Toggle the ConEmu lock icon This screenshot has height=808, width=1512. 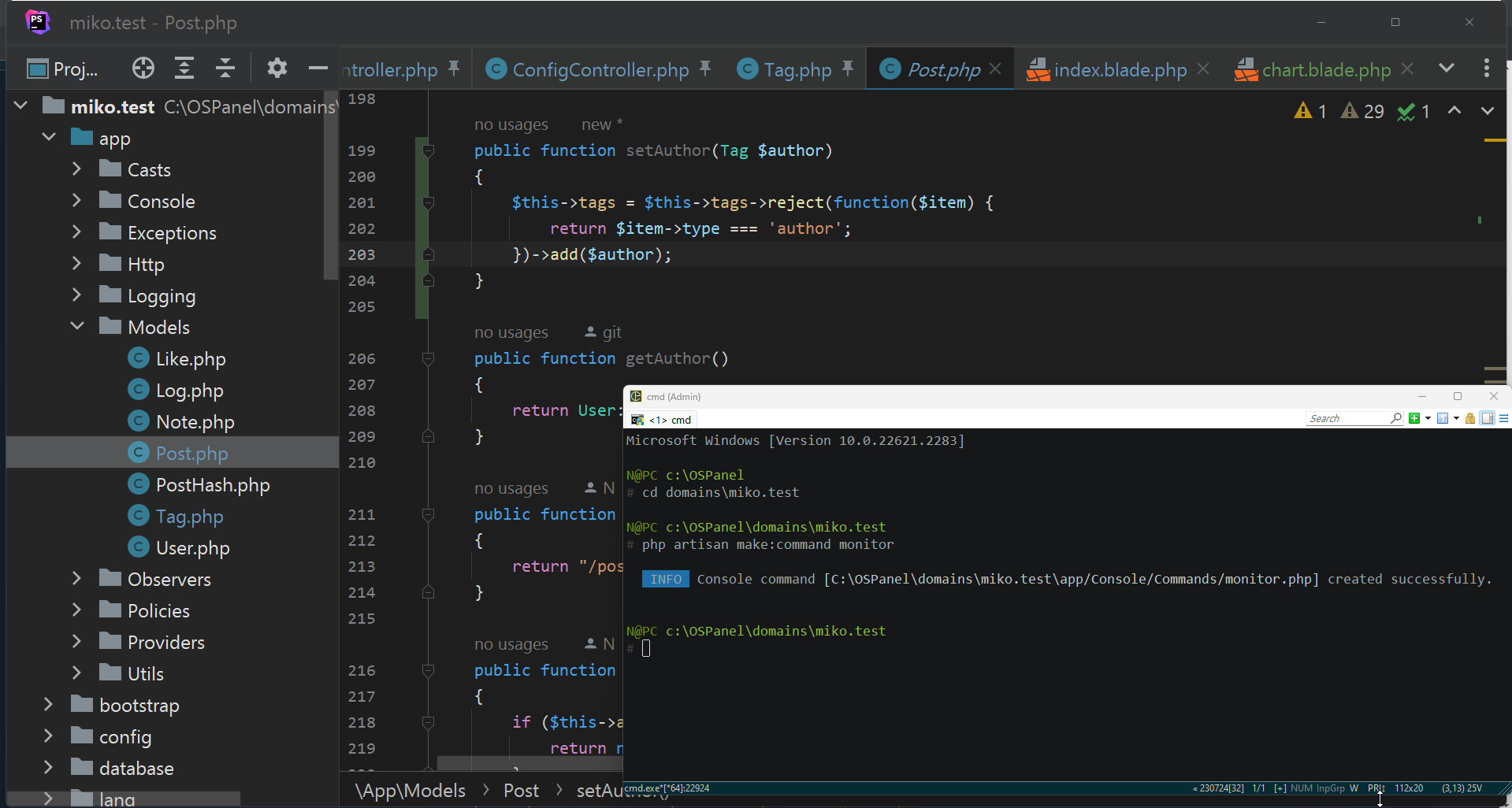[x=1469, y=418]
